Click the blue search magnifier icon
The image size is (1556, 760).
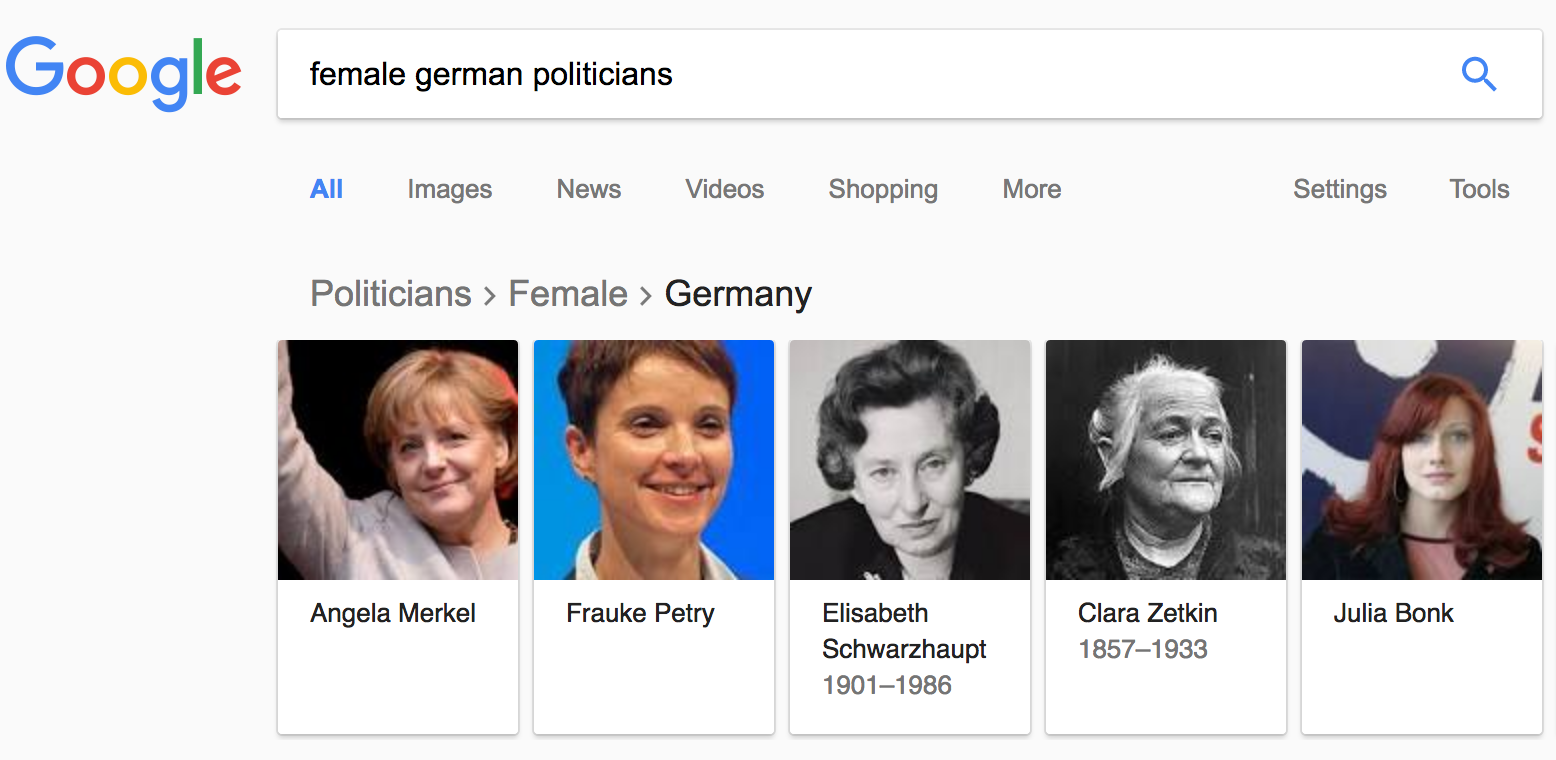[x=1478, y=74]
